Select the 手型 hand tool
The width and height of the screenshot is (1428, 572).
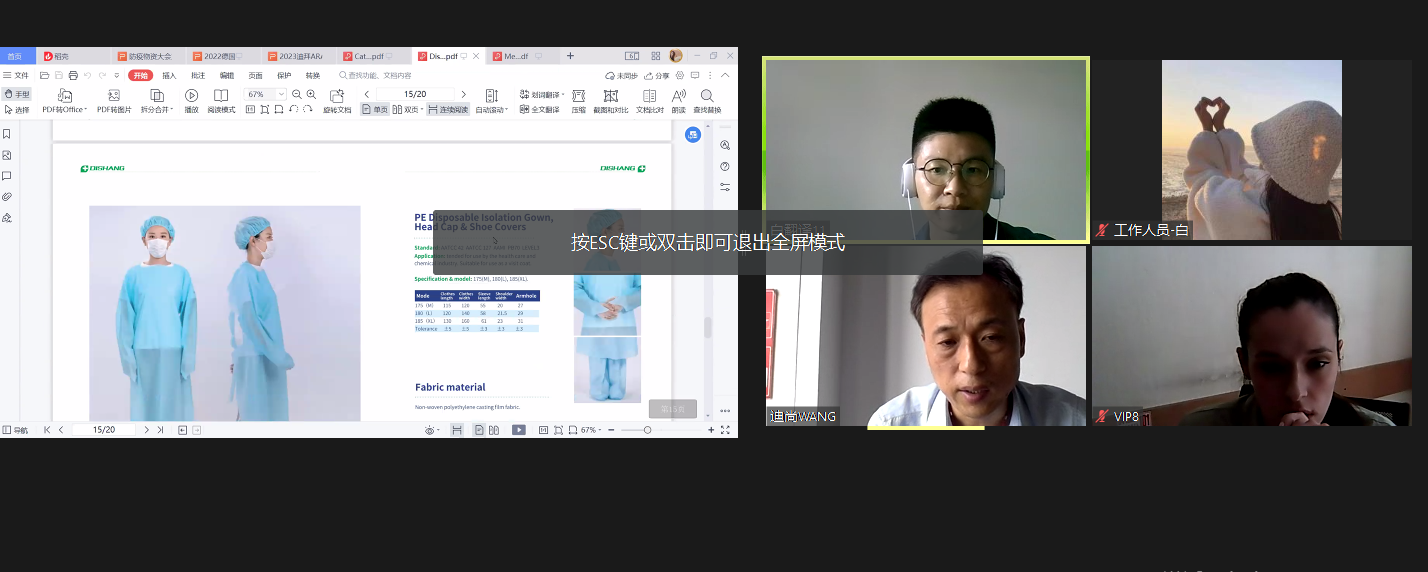click(x=16, y=94)
